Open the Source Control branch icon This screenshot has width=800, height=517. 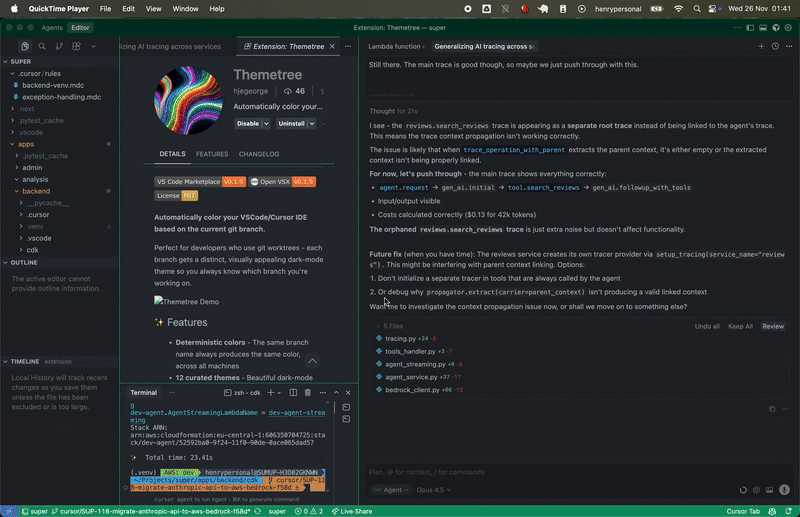59,46
